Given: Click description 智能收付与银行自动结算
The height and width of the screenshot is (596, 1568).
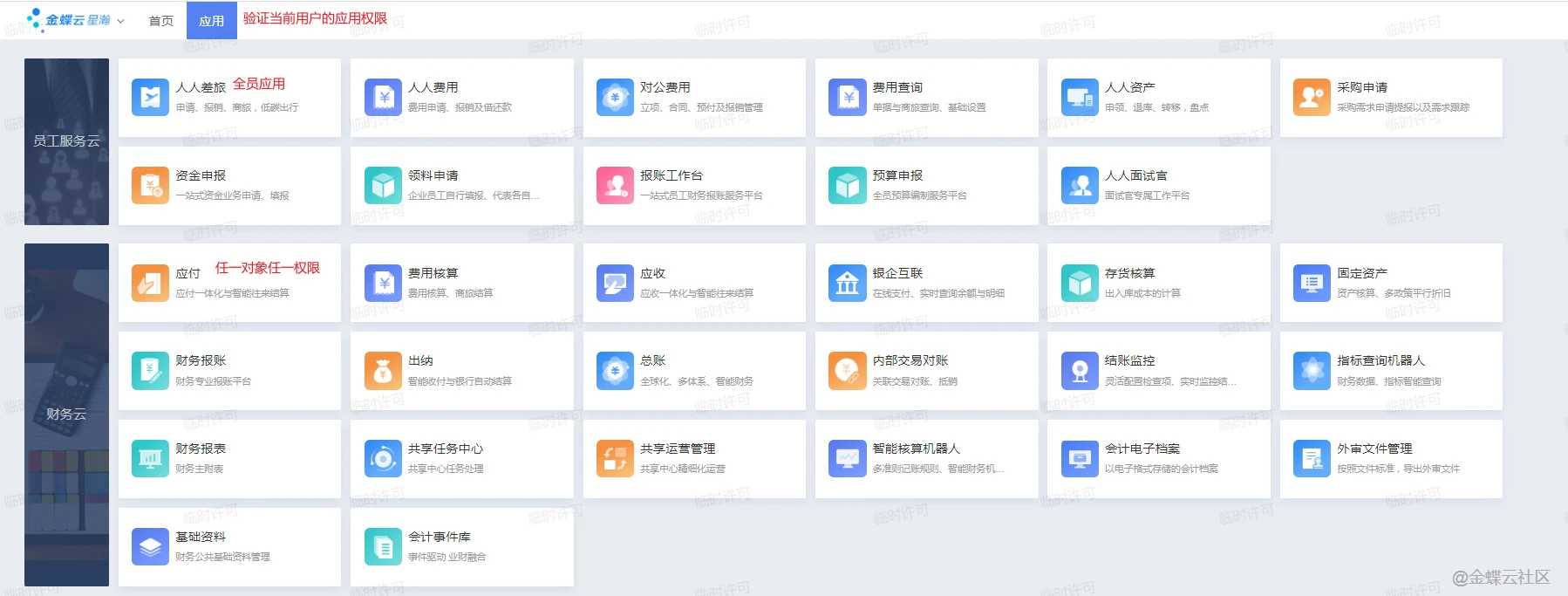Looking at the screenshot, I should [x=460, y=381].
